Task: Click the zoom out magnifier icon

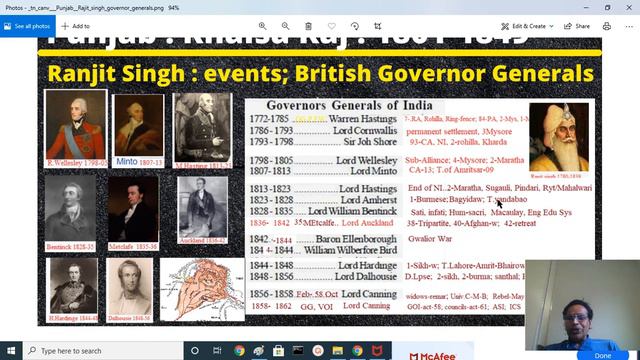Action: pos(285,26)
